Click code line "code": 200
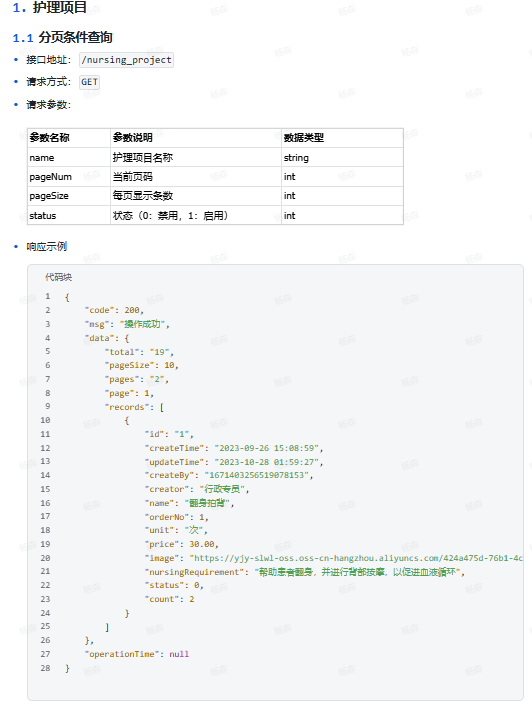The height and width of the screenshot is (705, 532). tap(114, 310)
